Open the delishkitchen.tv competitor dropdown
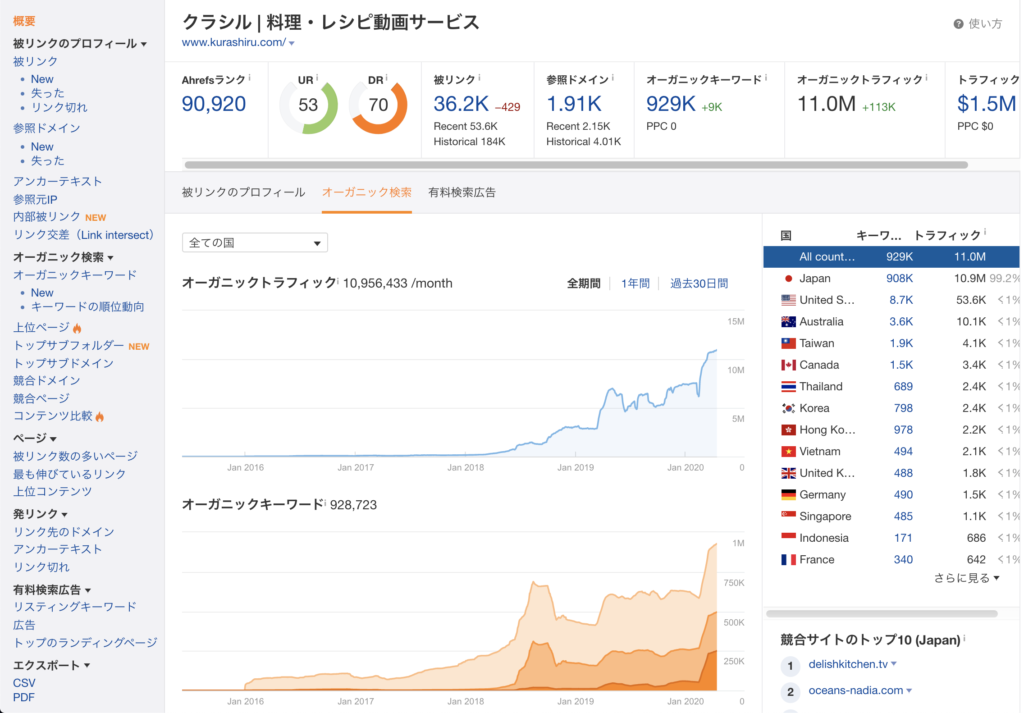This screenshot has width=1024, height=713. pyautogui.click(x=893, y=664)
